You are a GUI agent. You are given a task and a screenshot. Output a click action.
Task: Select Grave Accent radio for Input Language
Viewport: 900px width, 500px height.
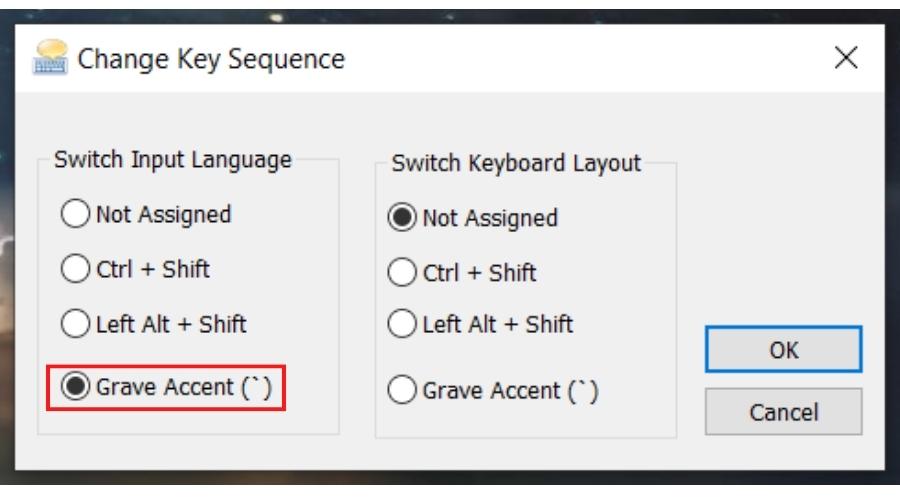pos(75,386)
